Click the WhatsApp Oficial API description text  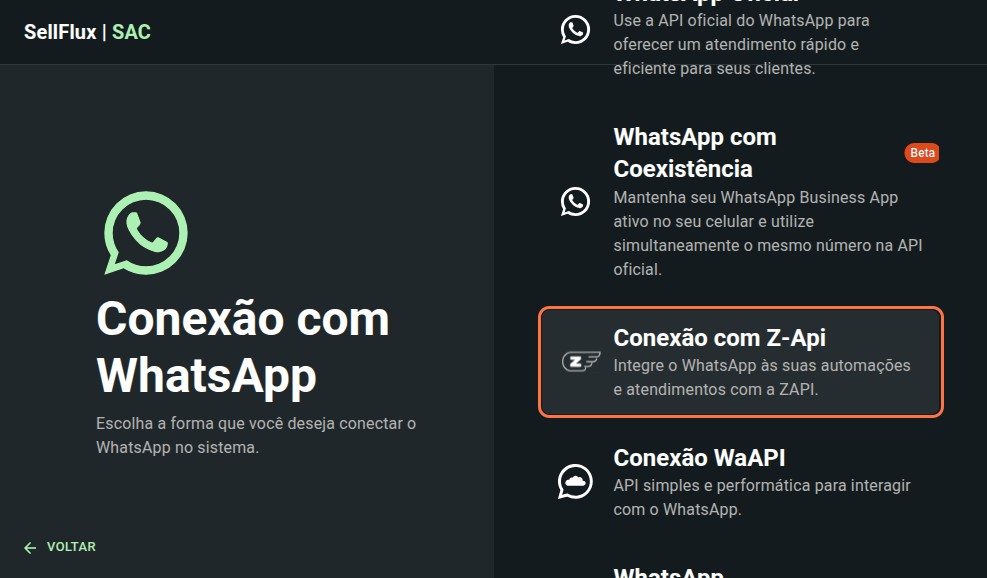point(742,44)
